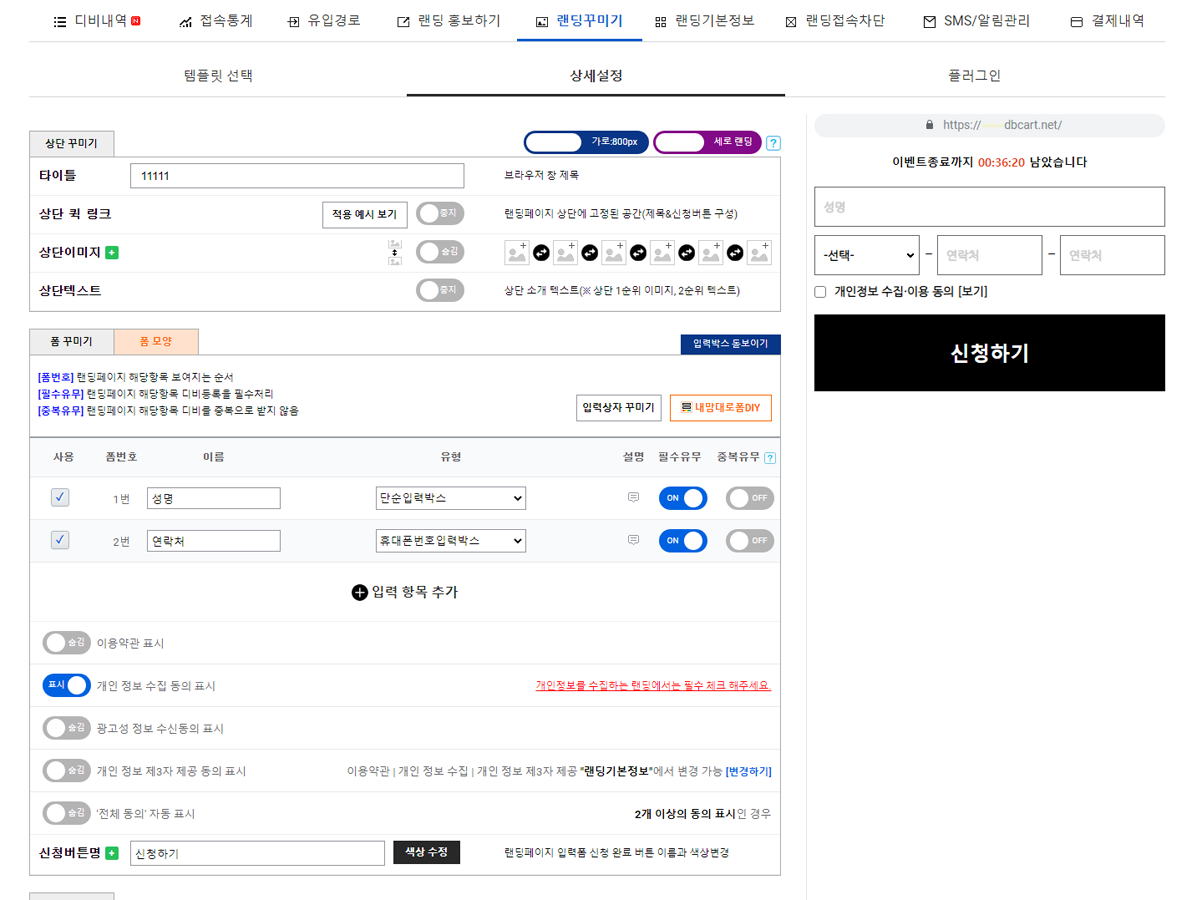The image size is (1200, 900).
Task: Click the [변경하기] link
Action: point(749,771)
